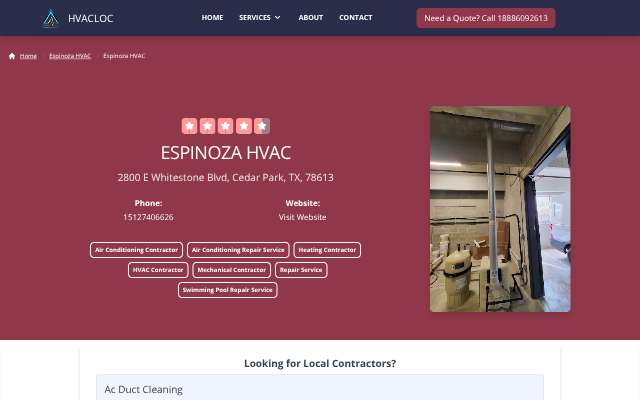Select the Heating Contractor tag
The width and height of the screenshot is (640, 400).
(327, 250)
